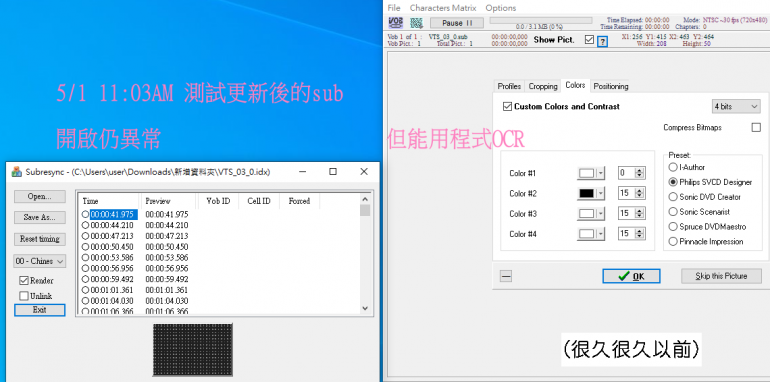The width and height of the screenshot is (770, 382).
Task: Click scroll down arrow in subtitle list
Action: [365, 308]
